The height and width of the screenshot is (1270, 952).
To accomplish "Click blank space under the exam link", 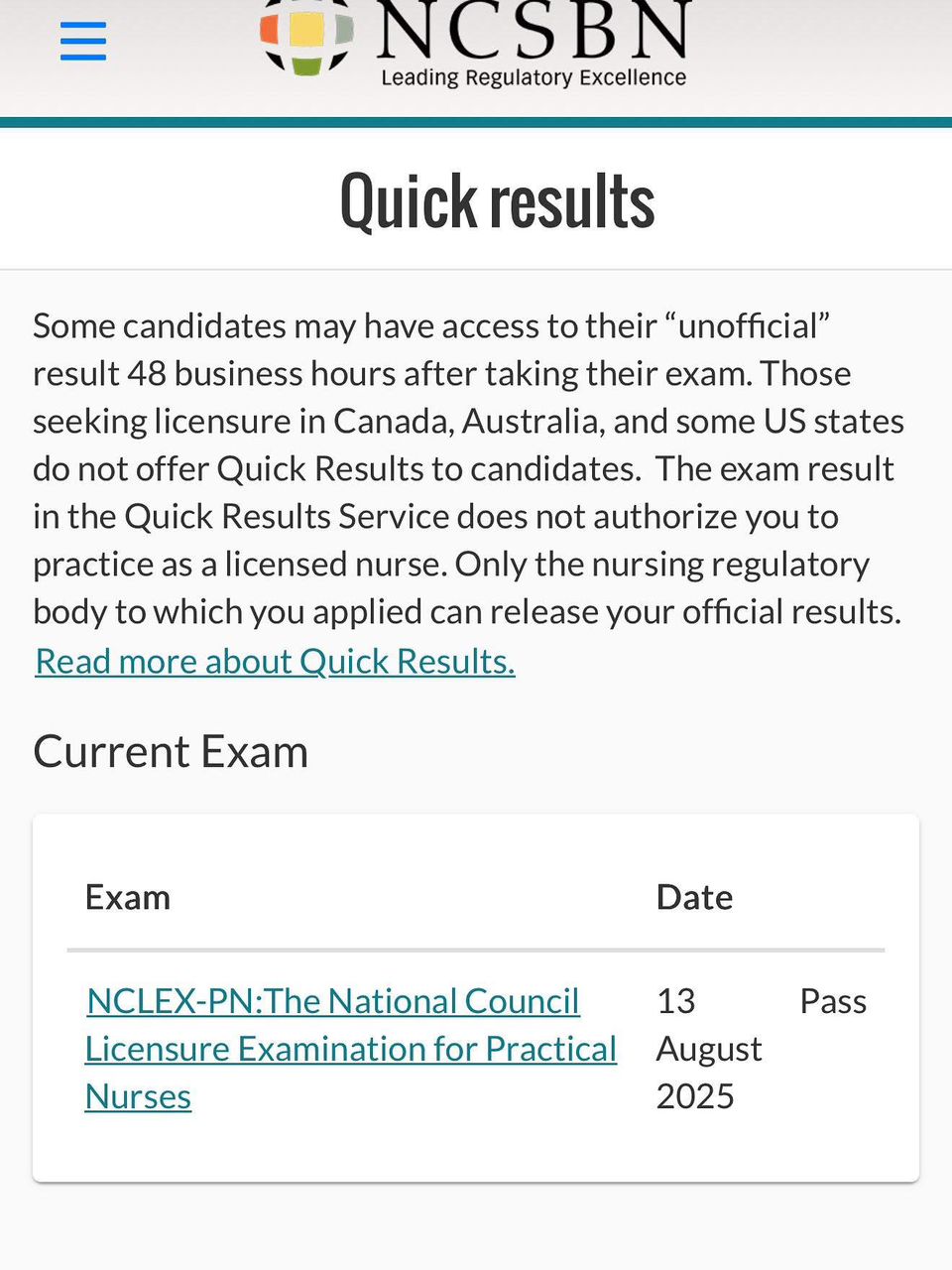I will pos(351,1149).
